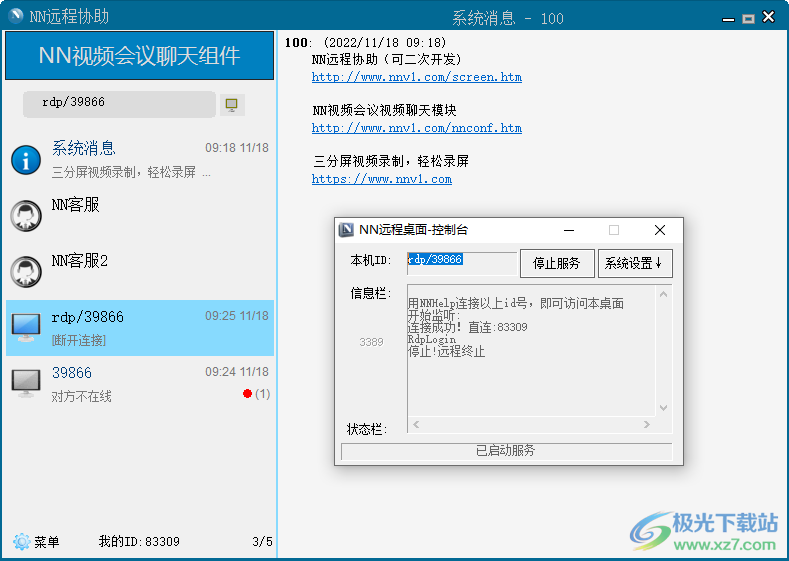Click the (1) unread count
This screenshot has height=561, width=789.
pyautogui.click(x=262, y=393)
